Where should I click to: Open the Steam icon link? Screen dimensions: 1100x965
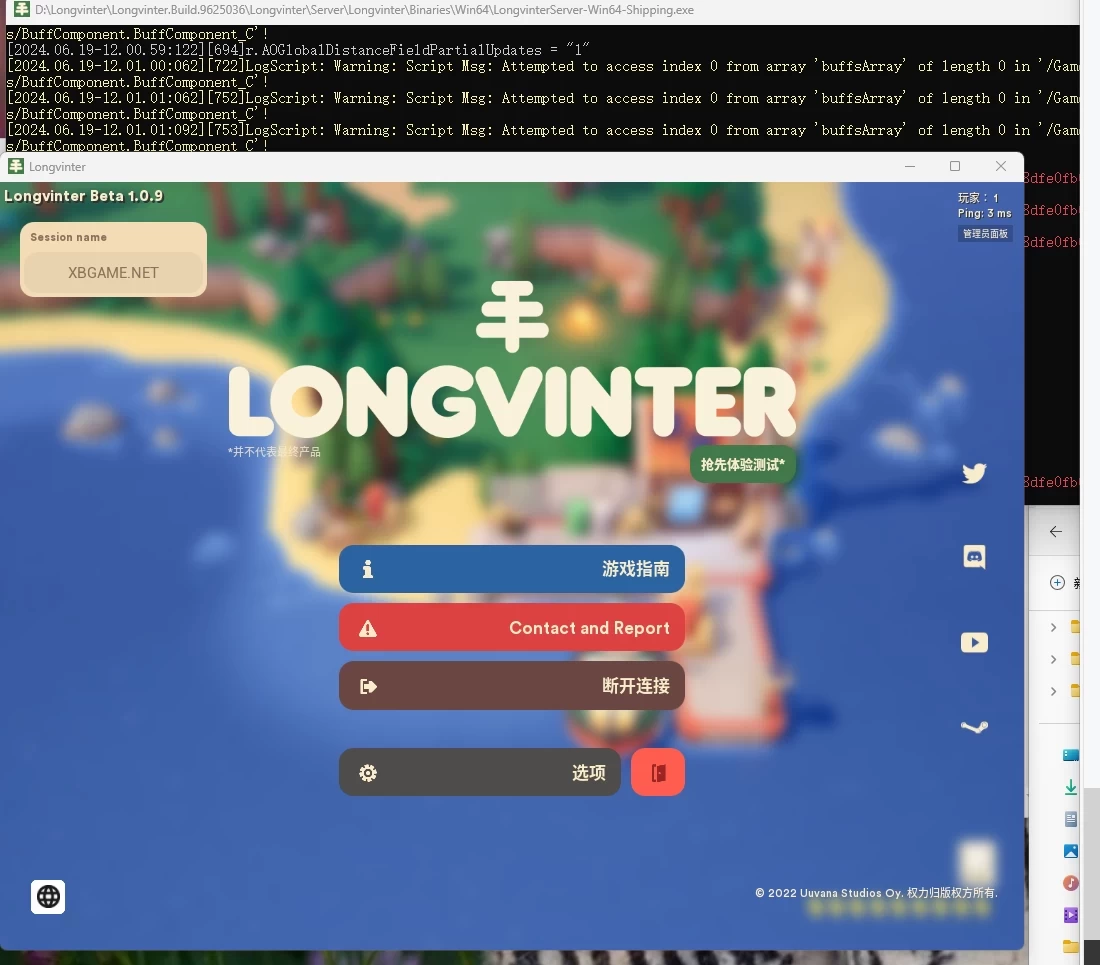[x=974, y=727]
